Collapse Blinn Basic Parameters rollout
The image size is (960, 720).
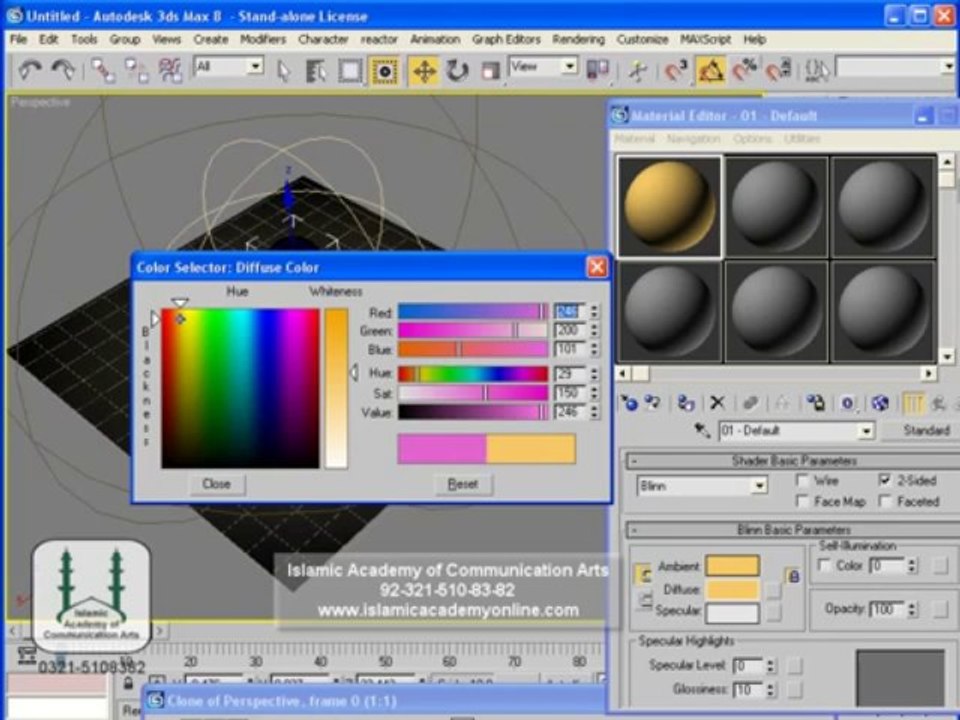pos(793,530)
